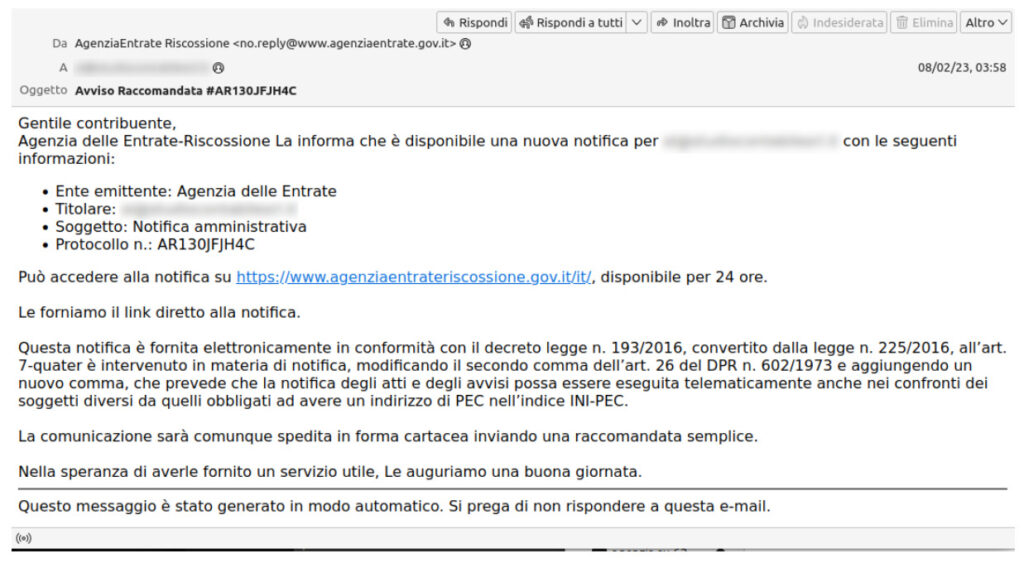Expand the arrow beside Rispondi a tutti
The image size is (1024, 563).
[637, 22]
